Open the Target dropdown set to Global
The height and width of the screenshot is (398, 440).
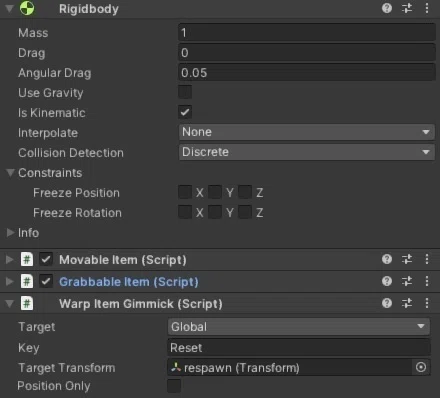[299, 327]
